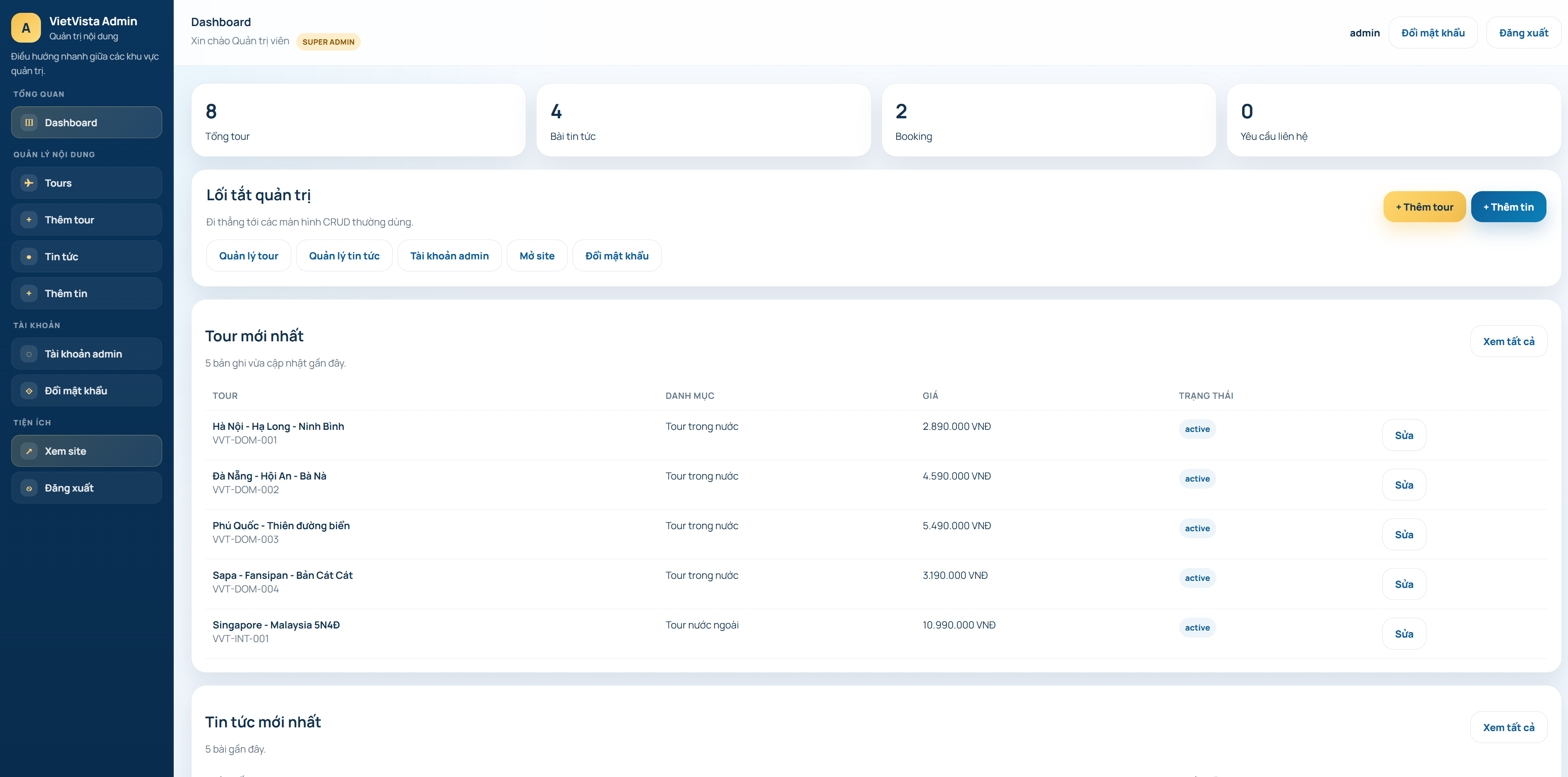Click the airplane icon beside Tours

click(x=29, y=183)
